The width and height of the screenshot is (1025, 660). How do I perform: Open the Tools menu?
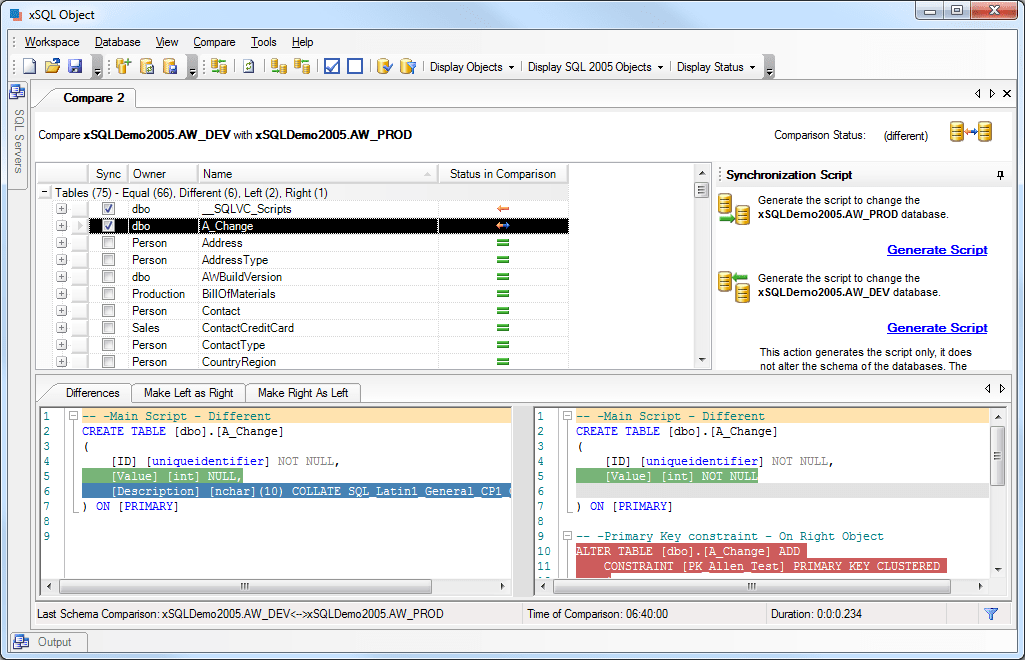pyautogui.click(x=263, y=42)
